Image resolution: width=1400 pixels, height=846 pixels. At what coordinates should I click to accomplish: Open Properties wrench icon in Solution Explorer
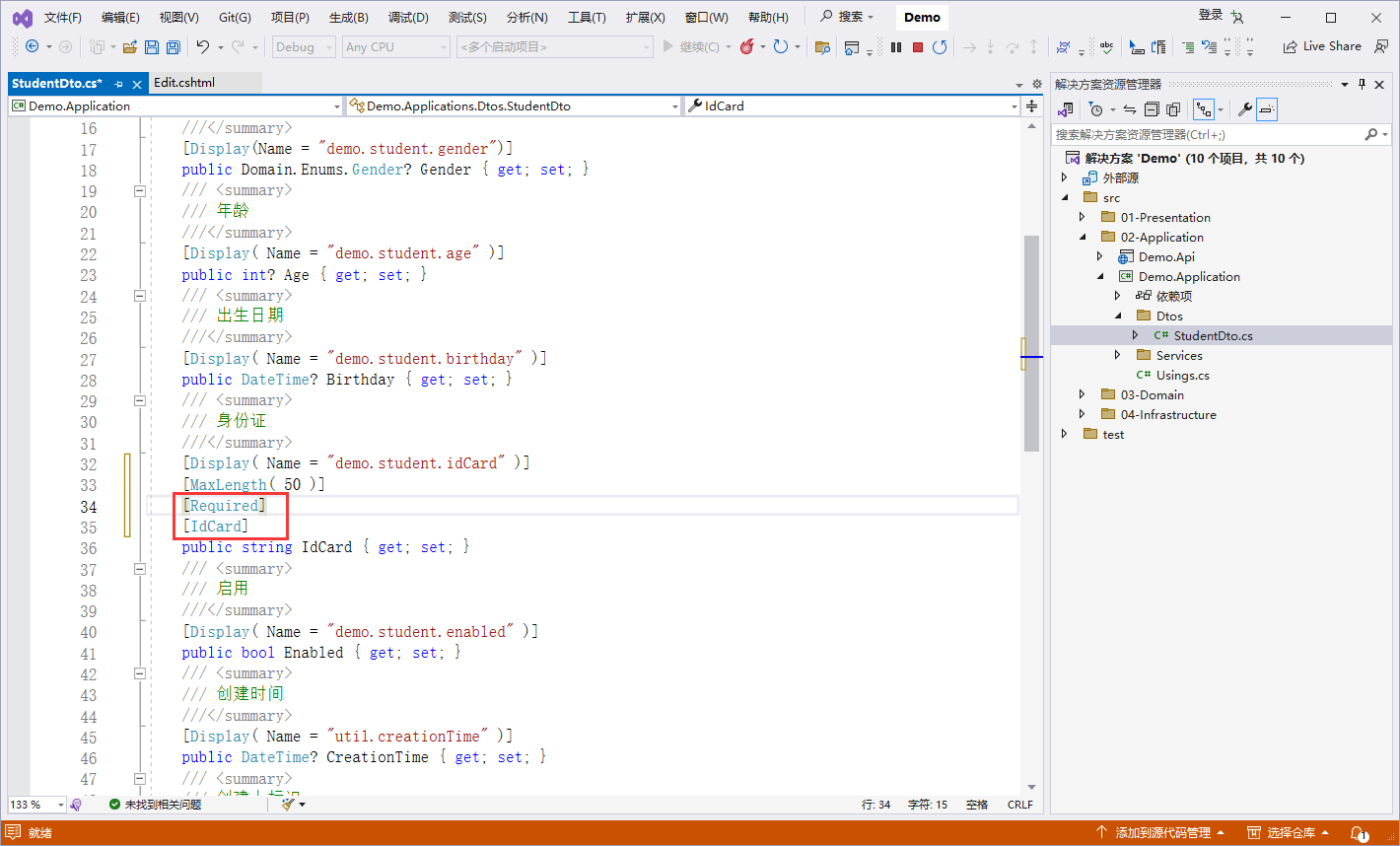click(x=1245, y=109)
